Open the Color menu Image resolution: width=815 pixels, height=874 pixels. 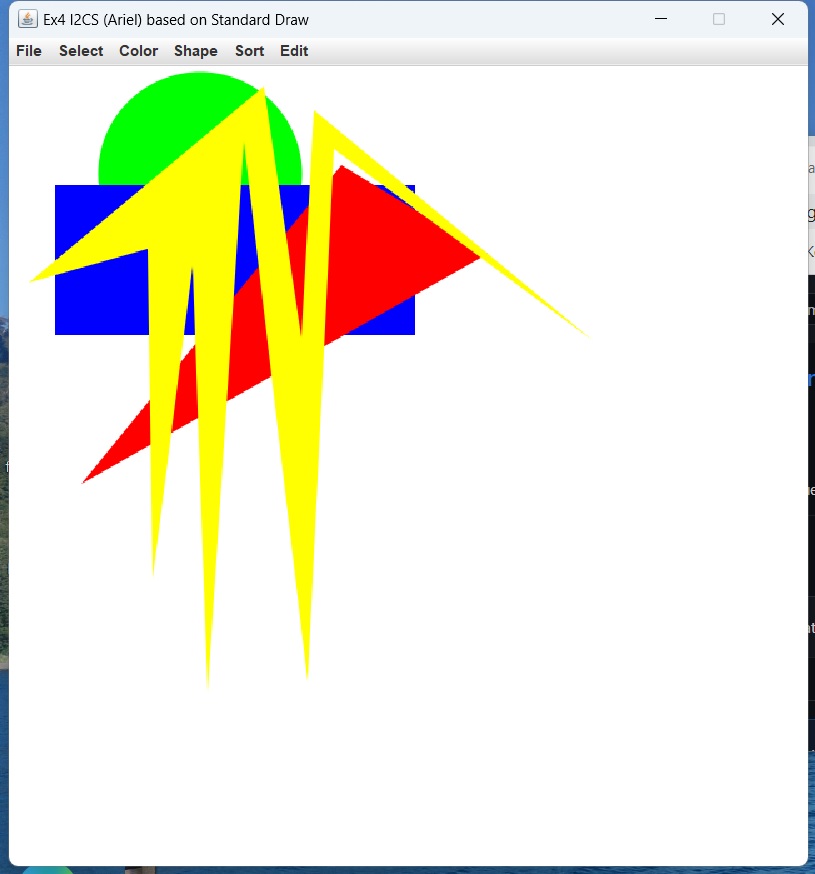(138, 51)
